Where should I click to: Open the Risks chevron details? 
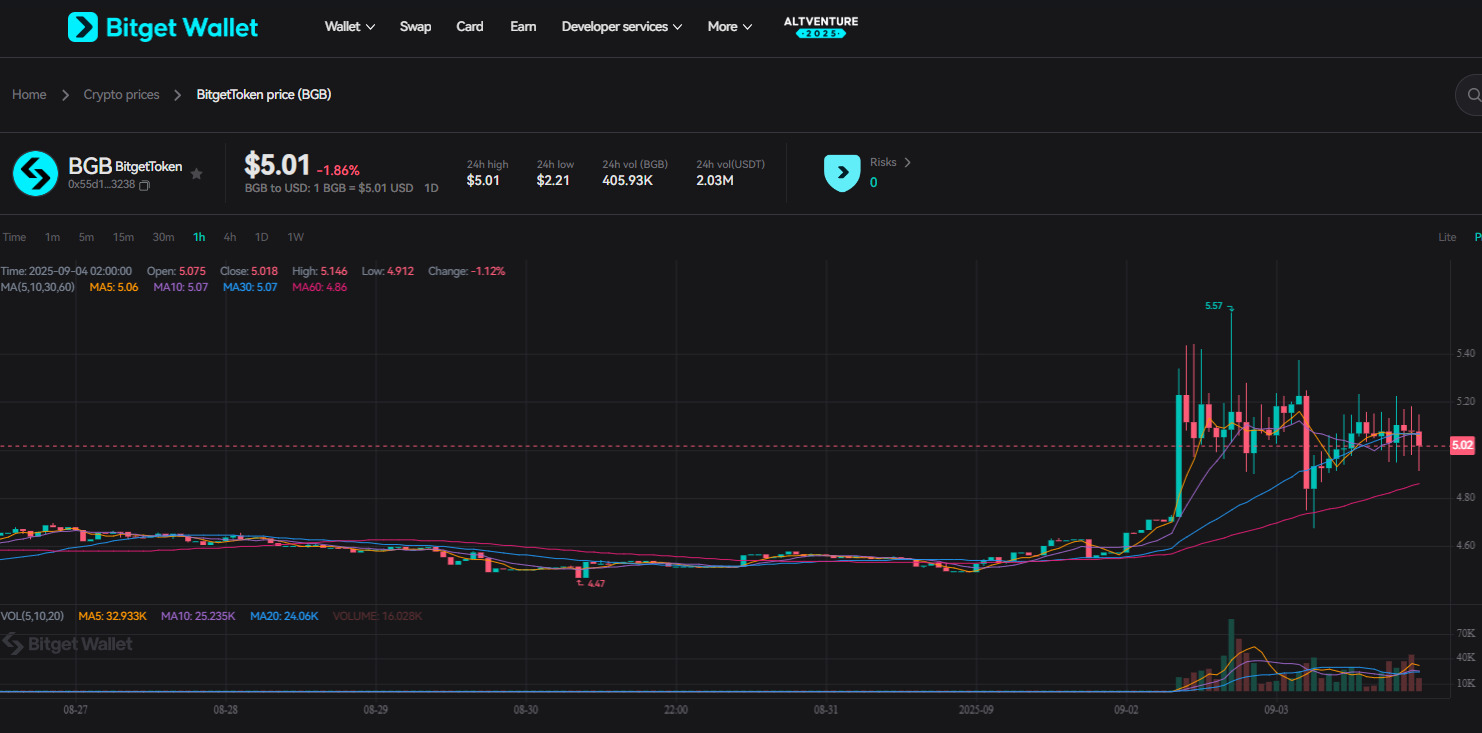point(907,162)
